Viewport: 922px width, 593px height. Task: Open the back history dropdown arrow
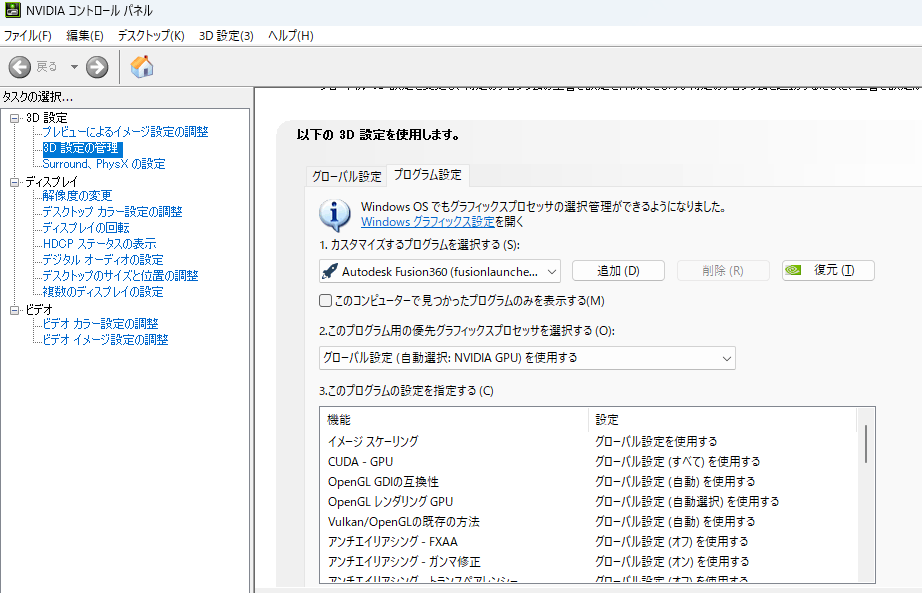pyautogui.click(x=74, y=67)
